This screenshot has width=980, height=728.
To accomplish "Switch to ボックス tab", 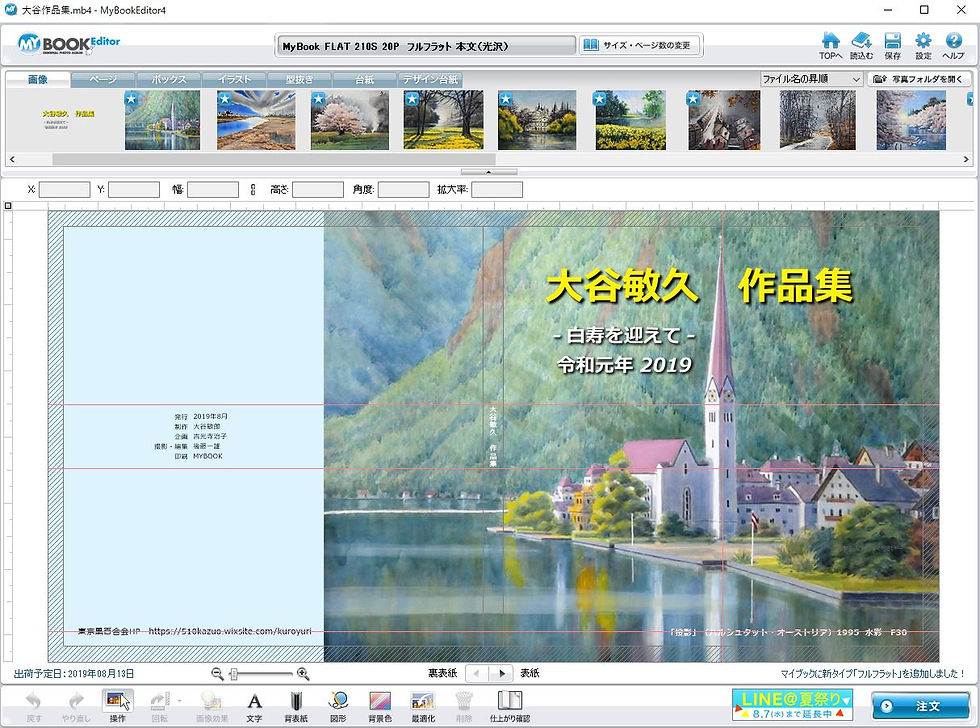I will tap(169, 79).
